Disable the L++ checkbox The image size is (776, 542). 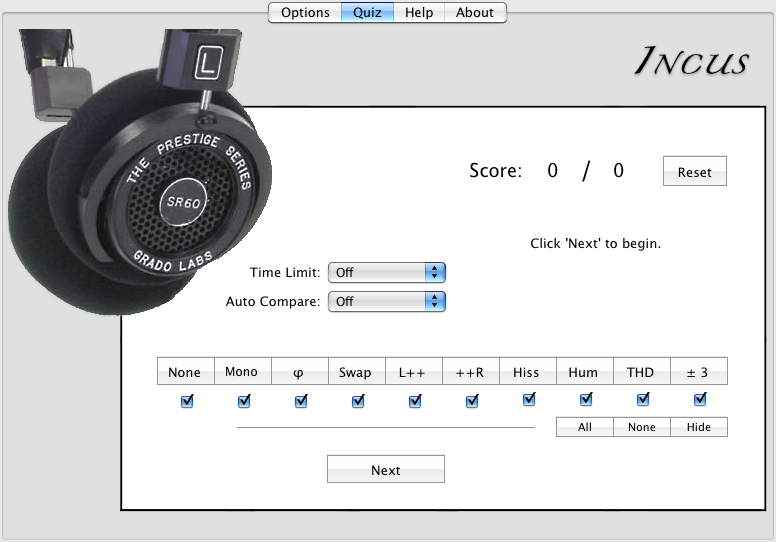click(x=415, y=401)
